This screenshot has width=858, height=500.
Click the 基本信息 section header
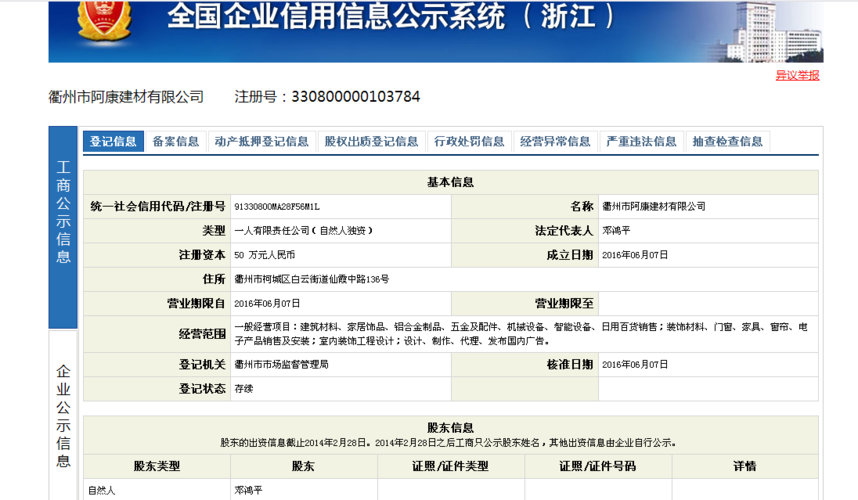tap(450, 182)
